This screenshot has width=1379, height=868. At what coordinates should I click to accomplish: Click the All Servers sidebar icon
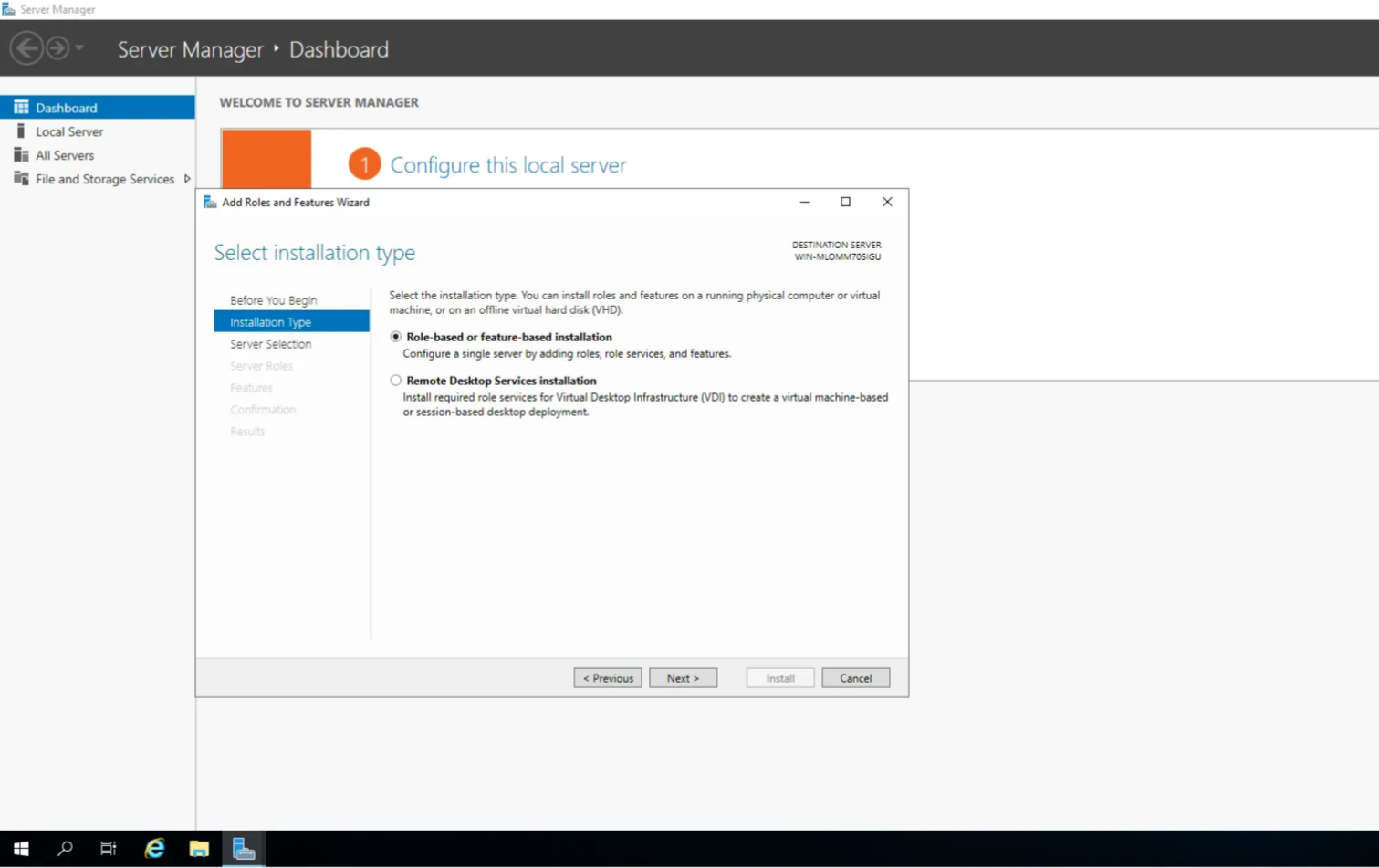point(21,154)
